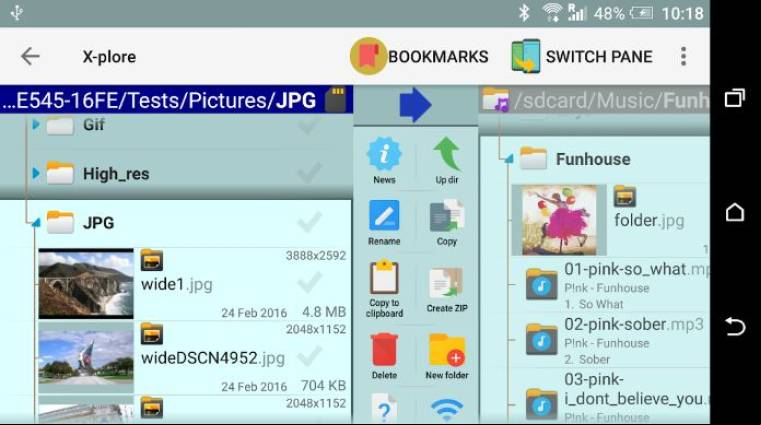Tap the back arrow next to X-plore

30,56
